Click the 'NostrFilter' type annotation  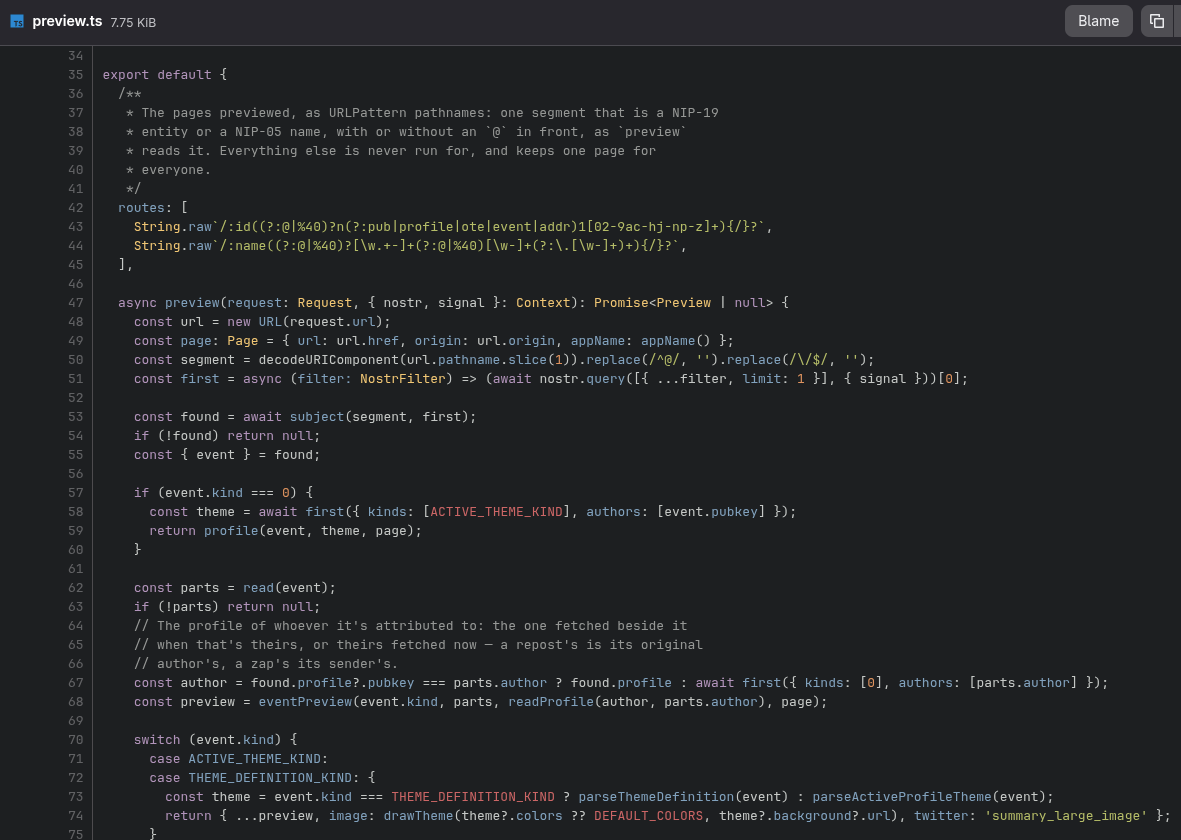coord(402,378)
